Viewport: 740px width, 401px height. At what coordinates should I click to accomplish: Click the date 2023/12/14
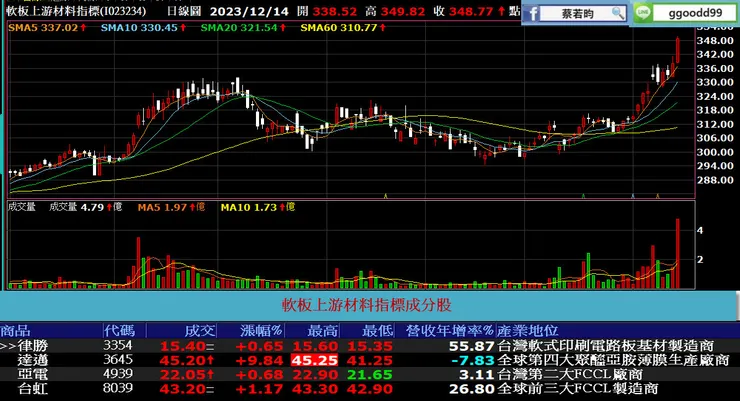point(249,11)
